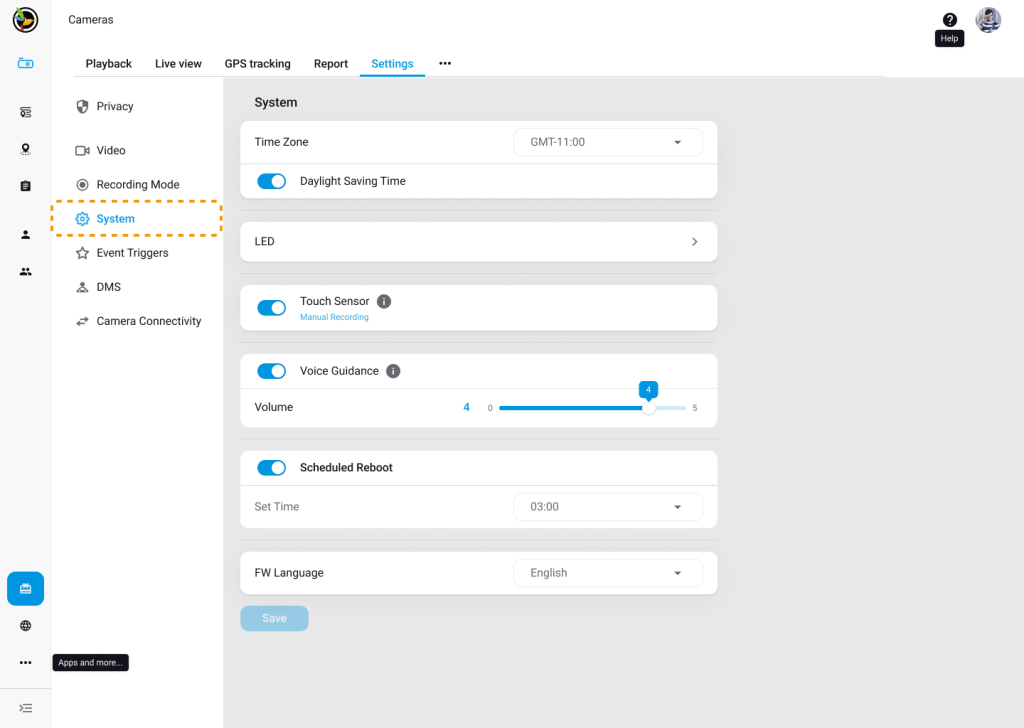
Task: Open the groups (two people) sidebar icon
Action: point(25,271)
